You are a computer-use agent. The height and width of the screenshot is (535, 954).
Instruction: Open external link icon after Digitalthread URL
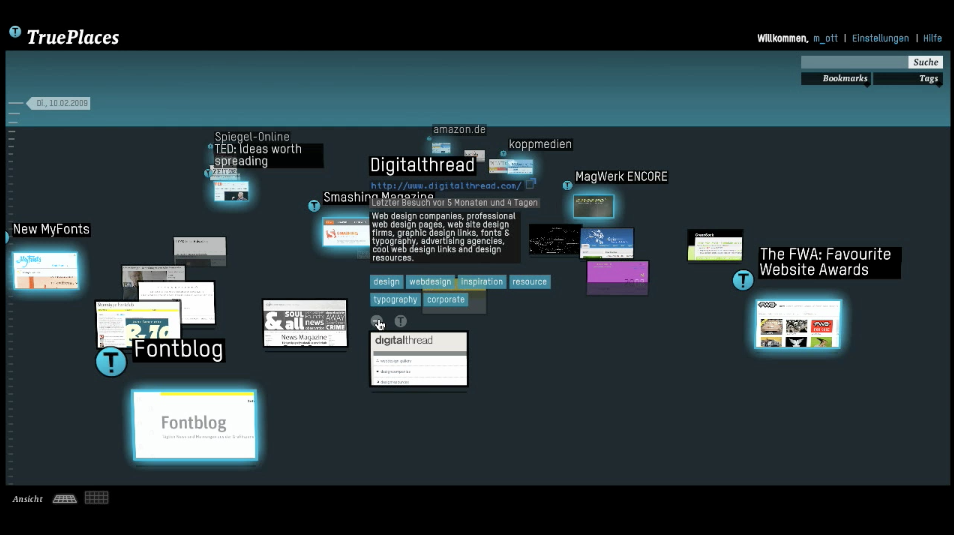[x=531, y=184]
